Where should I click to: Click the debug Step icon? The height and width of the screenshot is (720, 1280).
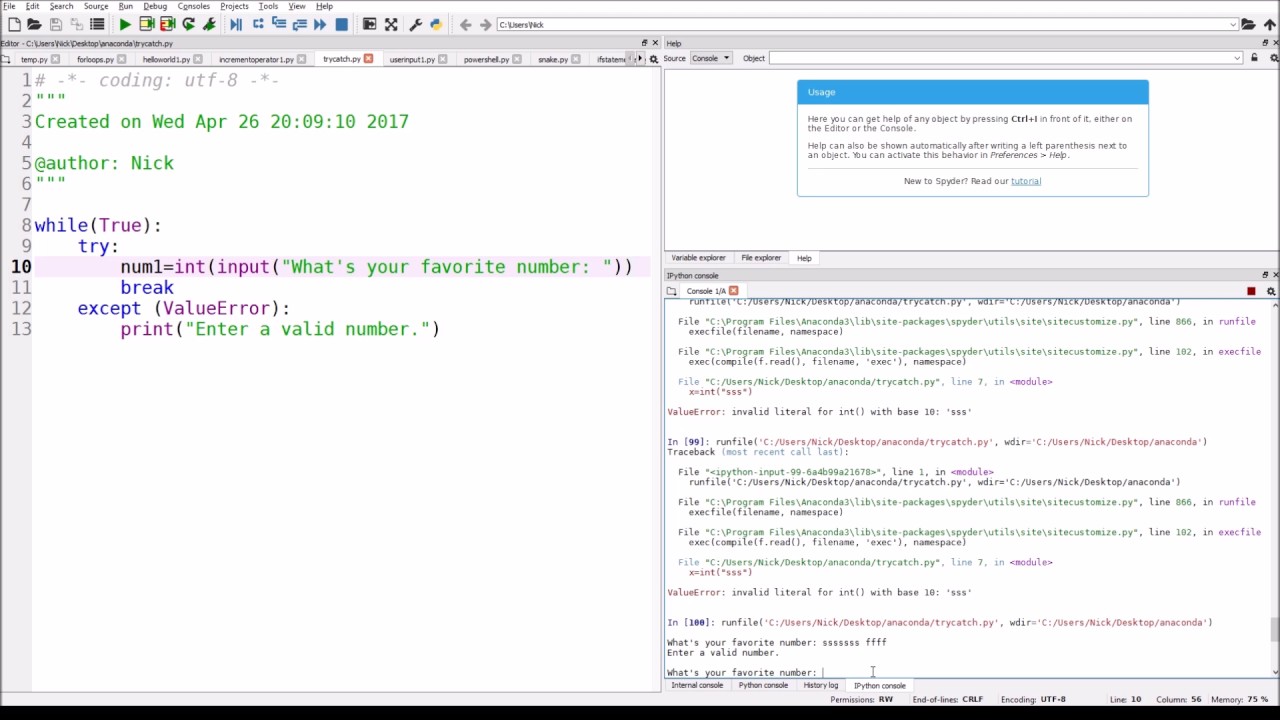click(x=258, y=24)
